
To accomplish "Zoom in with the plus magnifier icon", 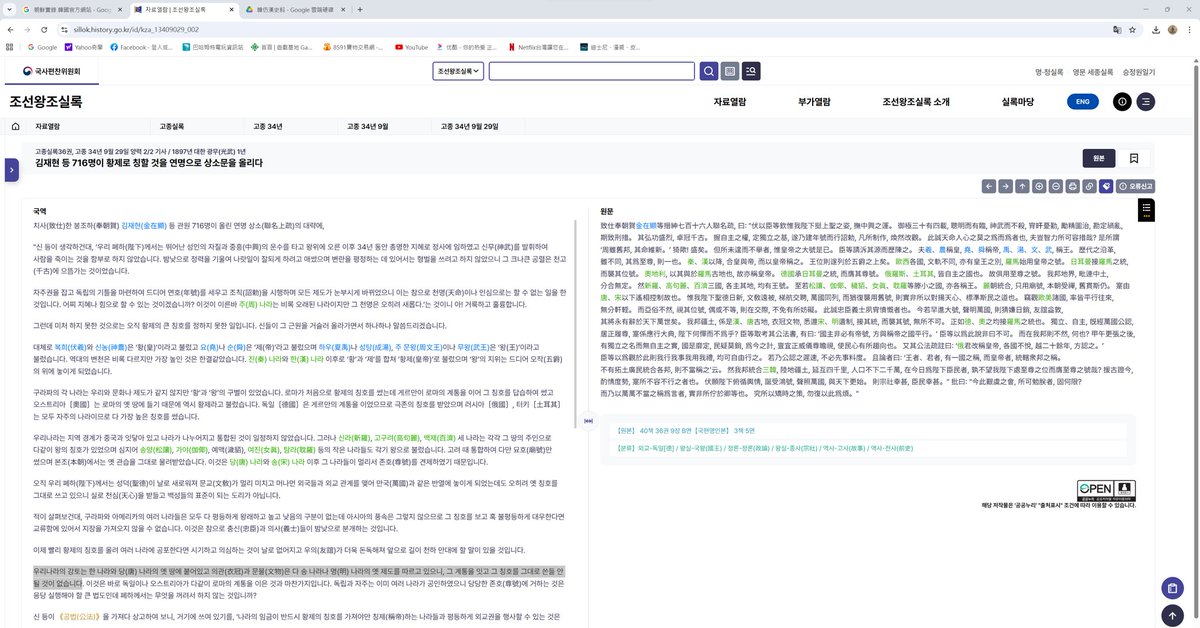I will pyautogui.click(x=1038, y=186).
